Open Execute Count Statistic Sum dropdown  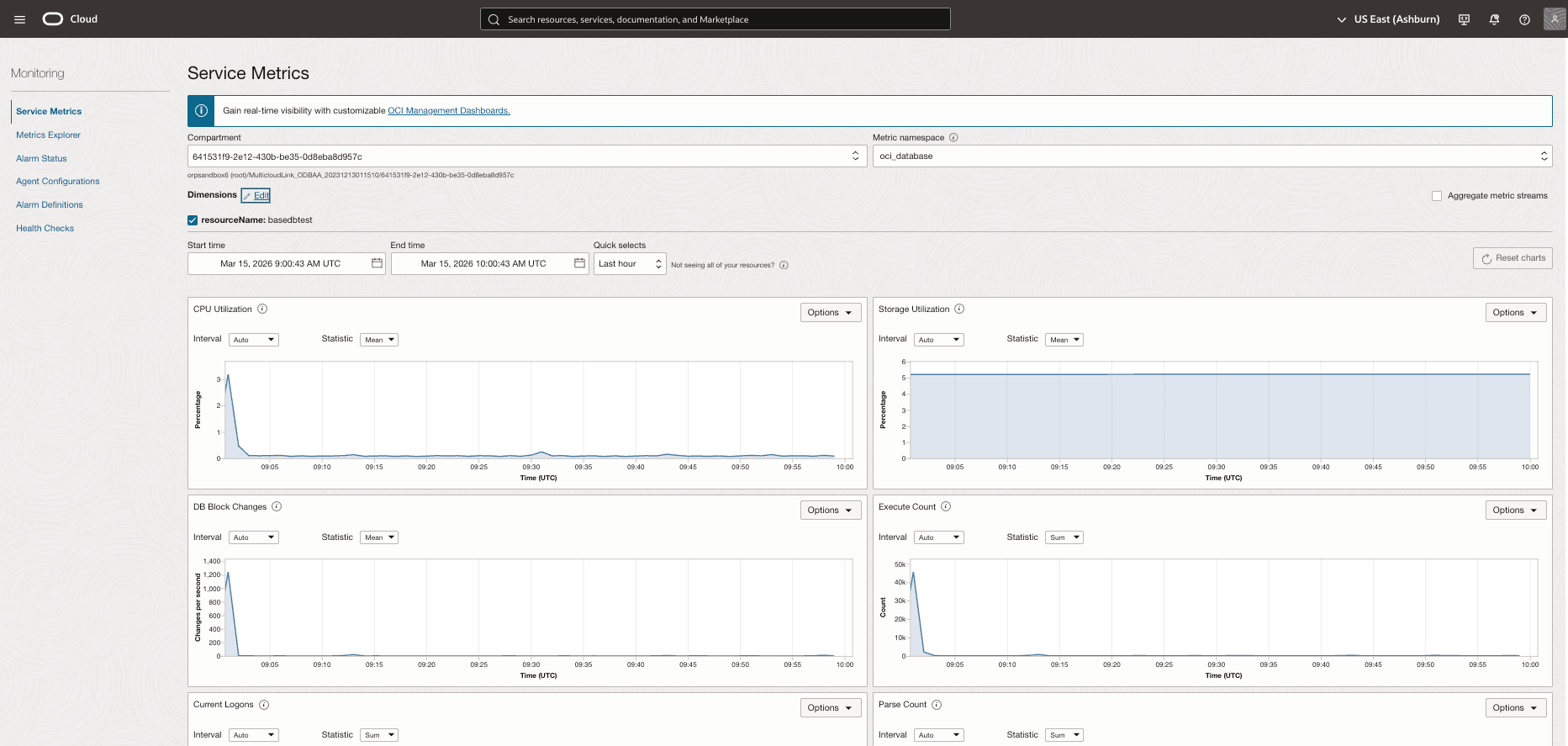point(1065,537)
